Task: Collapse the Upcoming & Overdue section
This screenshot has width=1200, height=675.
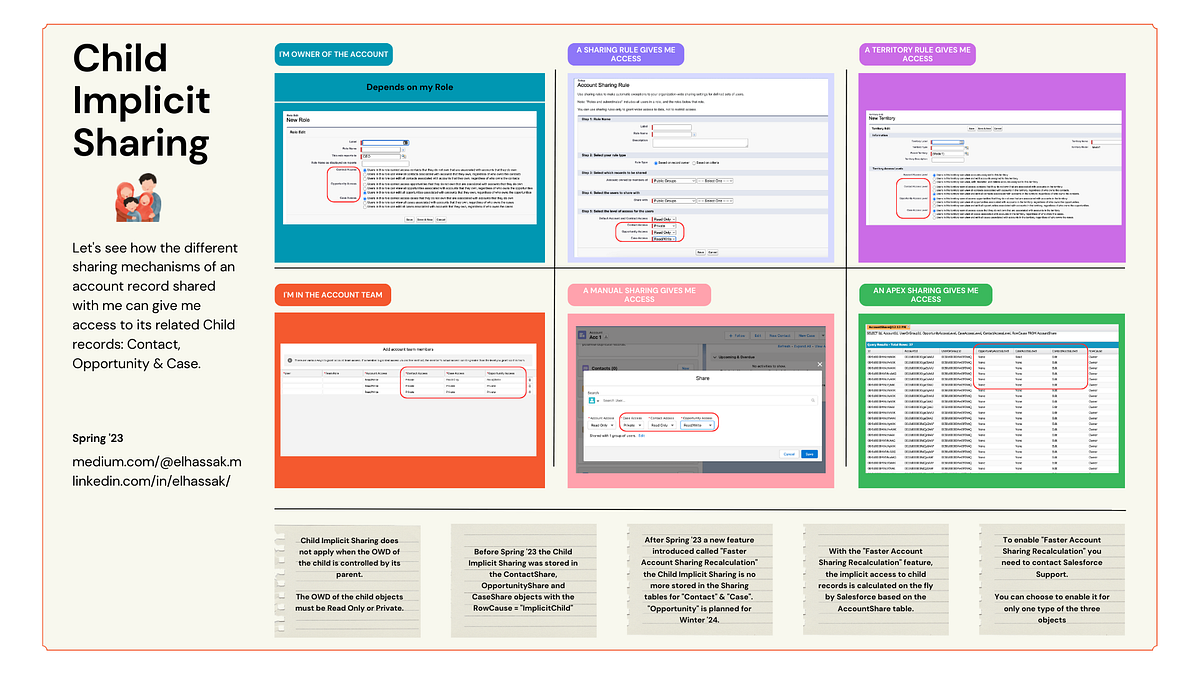Action: pos(714,357)
